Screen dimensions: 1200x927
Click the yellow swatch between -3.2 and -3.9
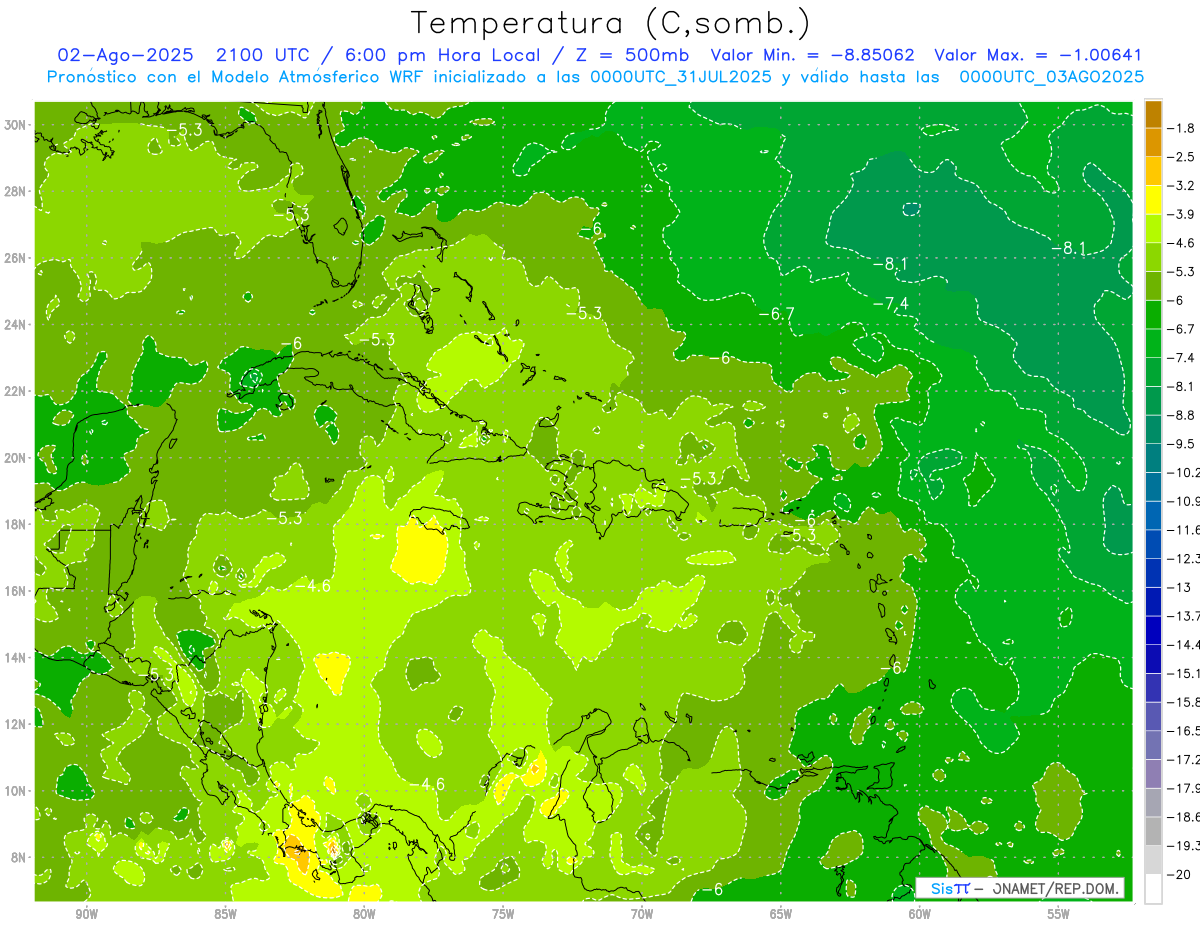coord(1153,200)
